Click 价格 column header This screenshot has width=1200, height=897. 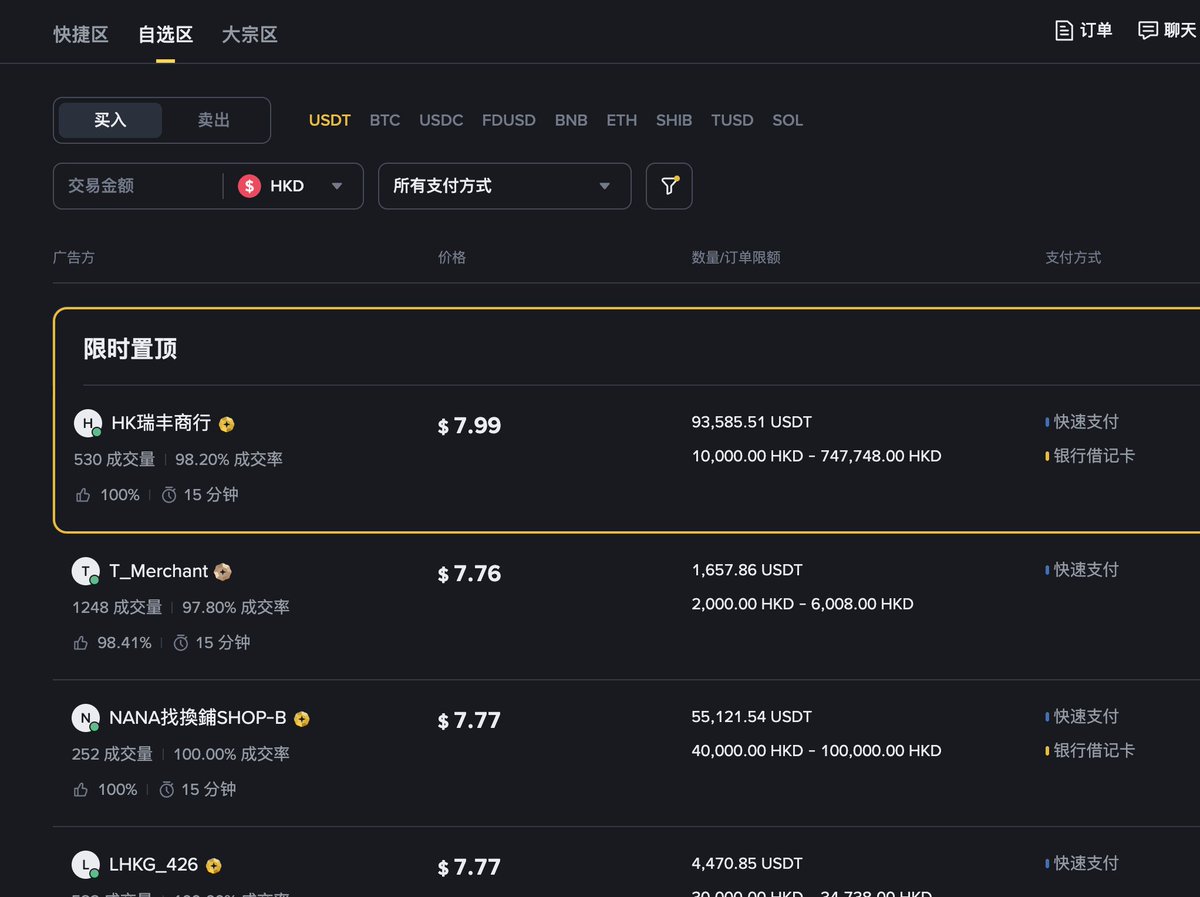(452, 257)
